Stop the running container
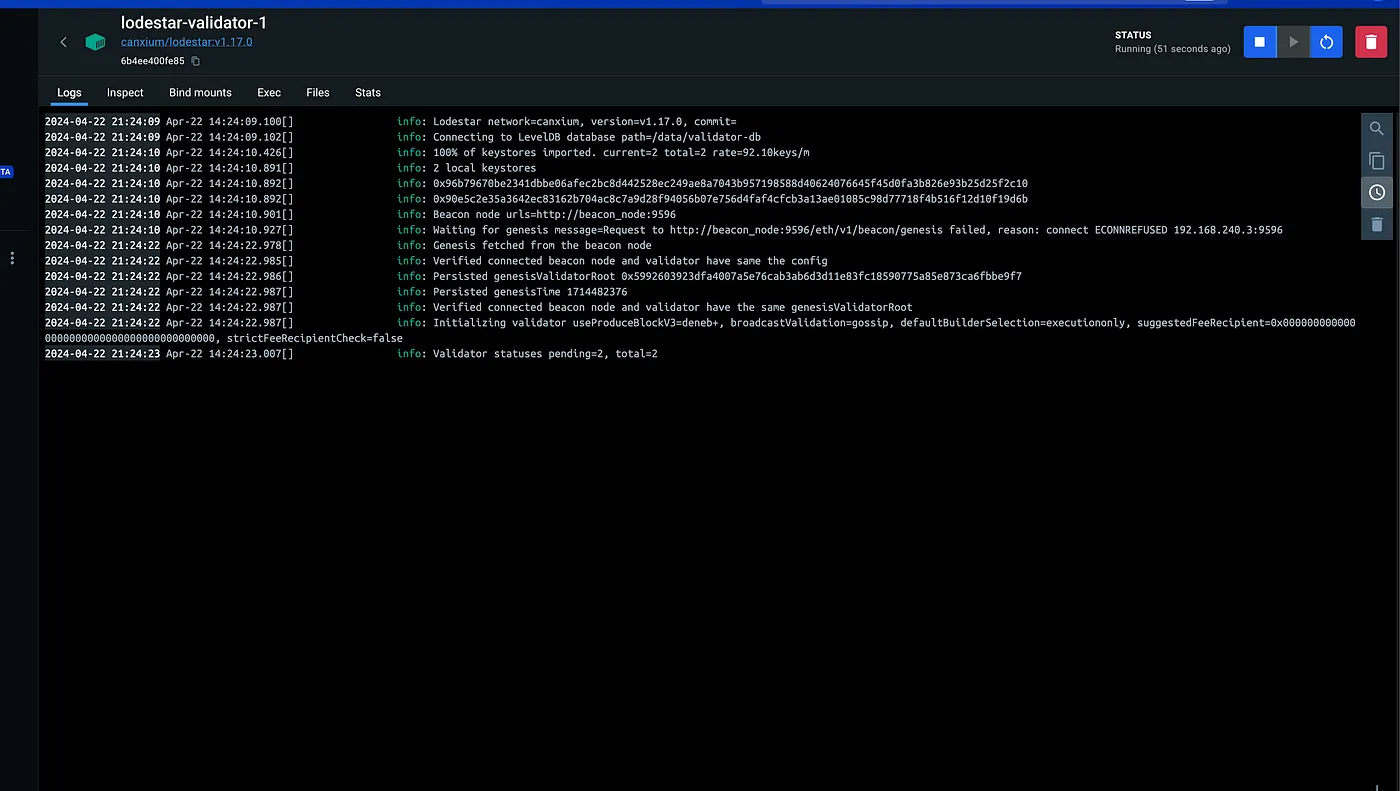 [x=1260, y=42]
